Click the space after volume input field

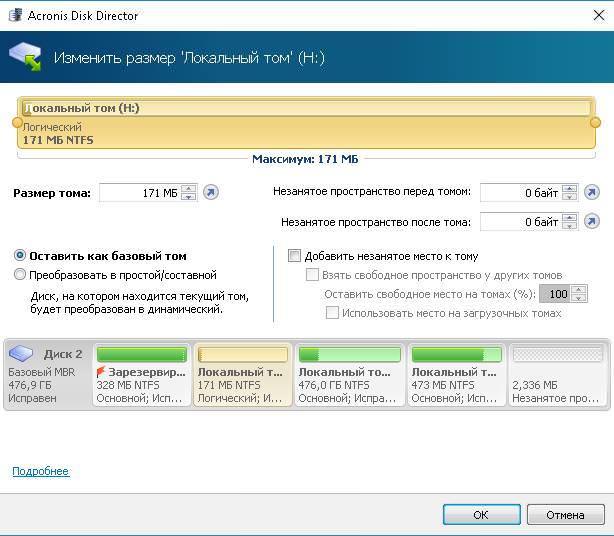(521, 222)
